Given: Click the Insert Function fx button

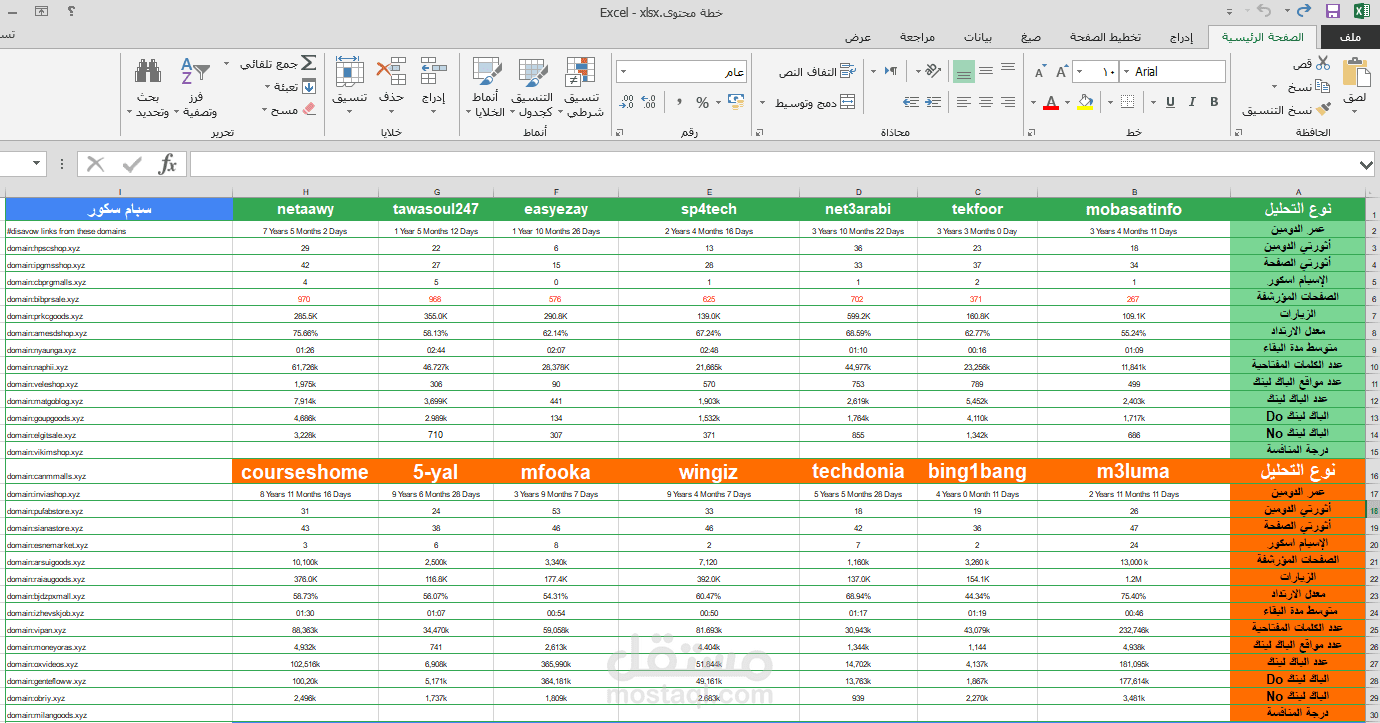Looking at the screenshot, I should 168,164.
